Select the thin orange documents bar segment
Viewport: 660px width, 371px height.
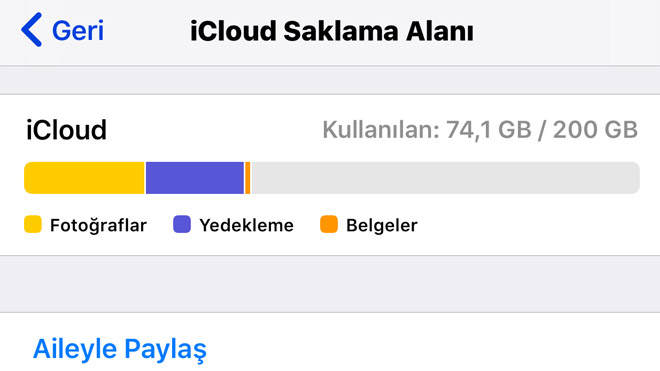click(x=248, y=178)
